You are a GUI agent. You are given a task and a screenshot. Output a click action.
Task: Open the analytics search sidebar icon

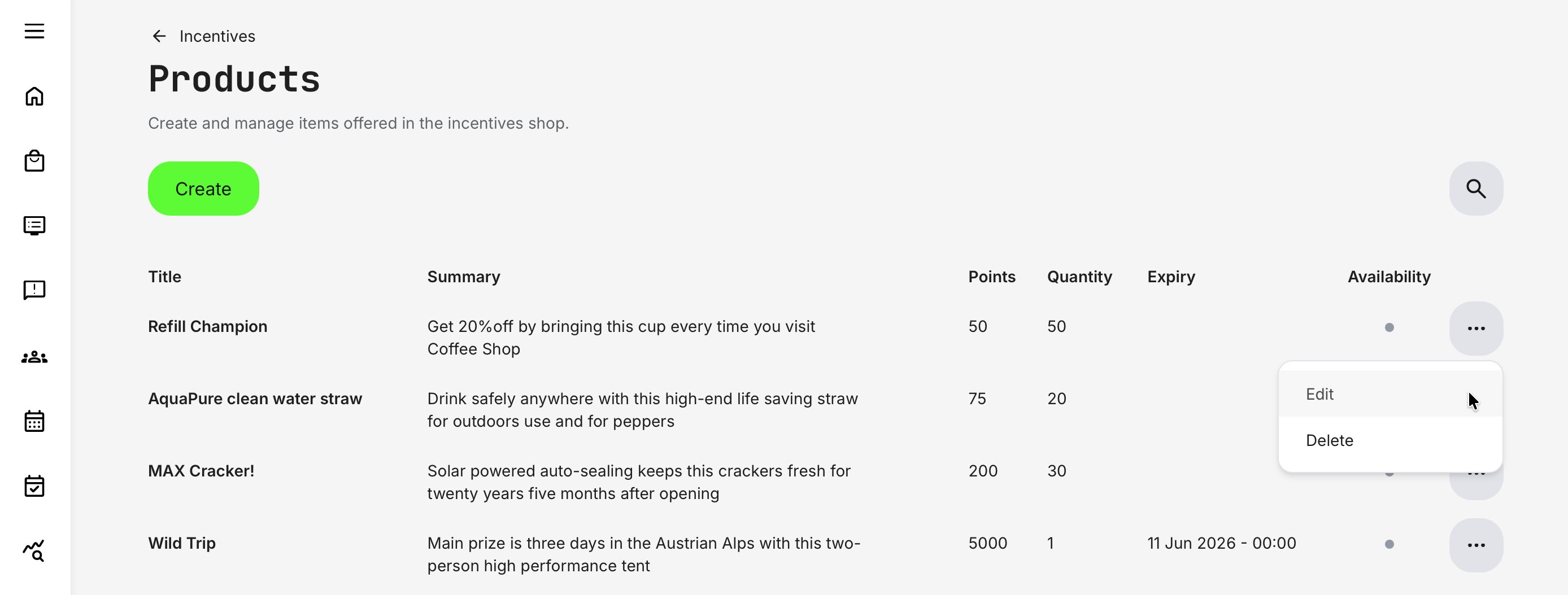(x=34, y=550)
